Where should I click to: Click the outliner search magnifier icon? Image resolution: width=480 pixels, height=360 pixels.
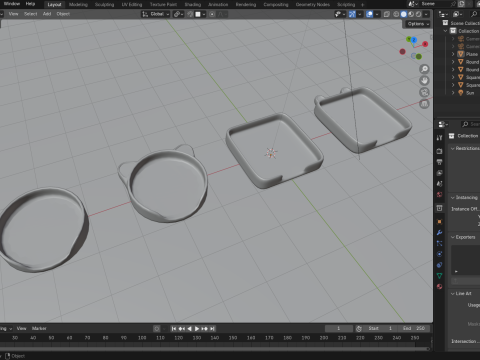point(474,14)
